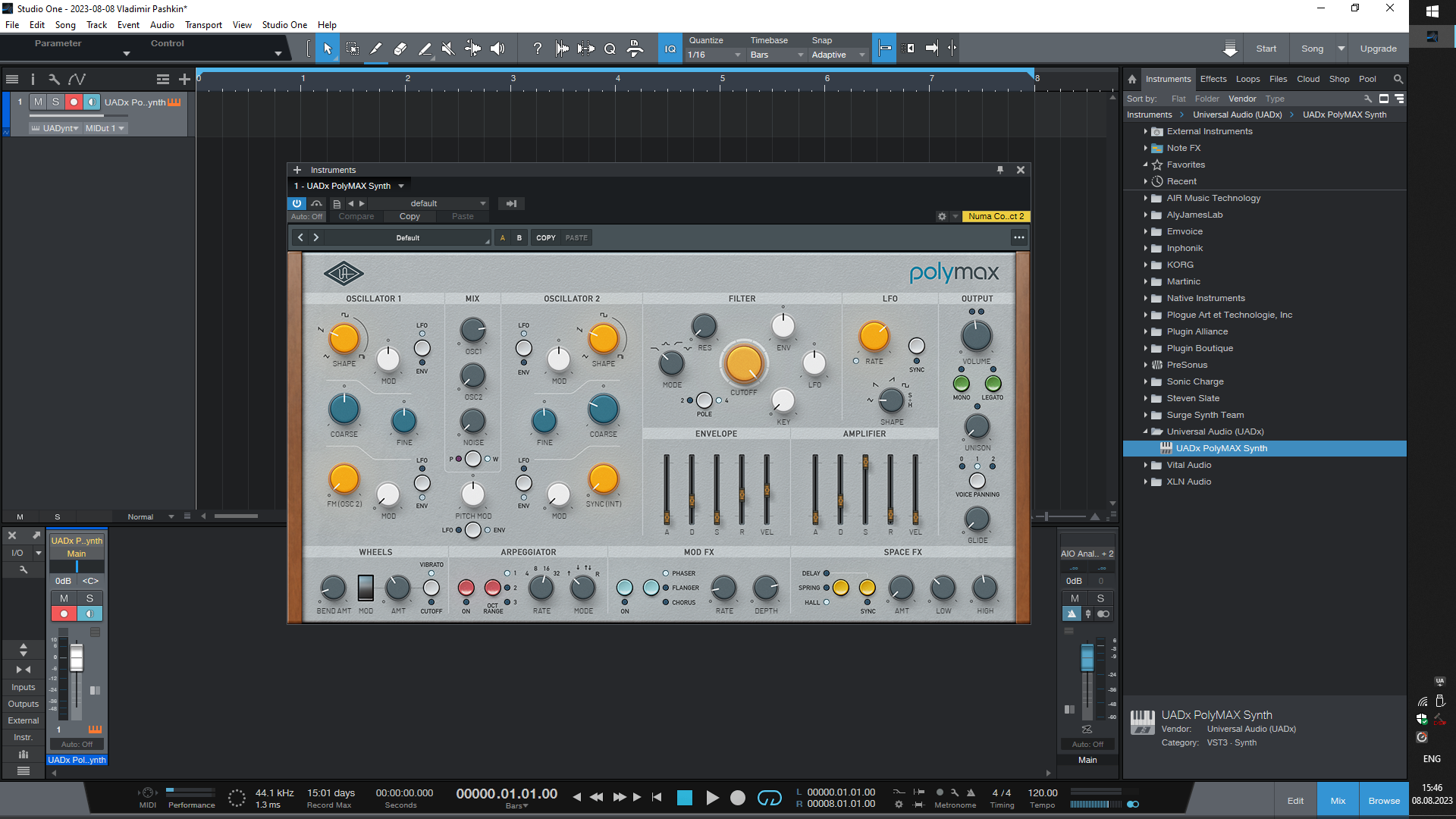Open the Transport menu
Screen dimensions: 1456x819
(x=203, y=25)
